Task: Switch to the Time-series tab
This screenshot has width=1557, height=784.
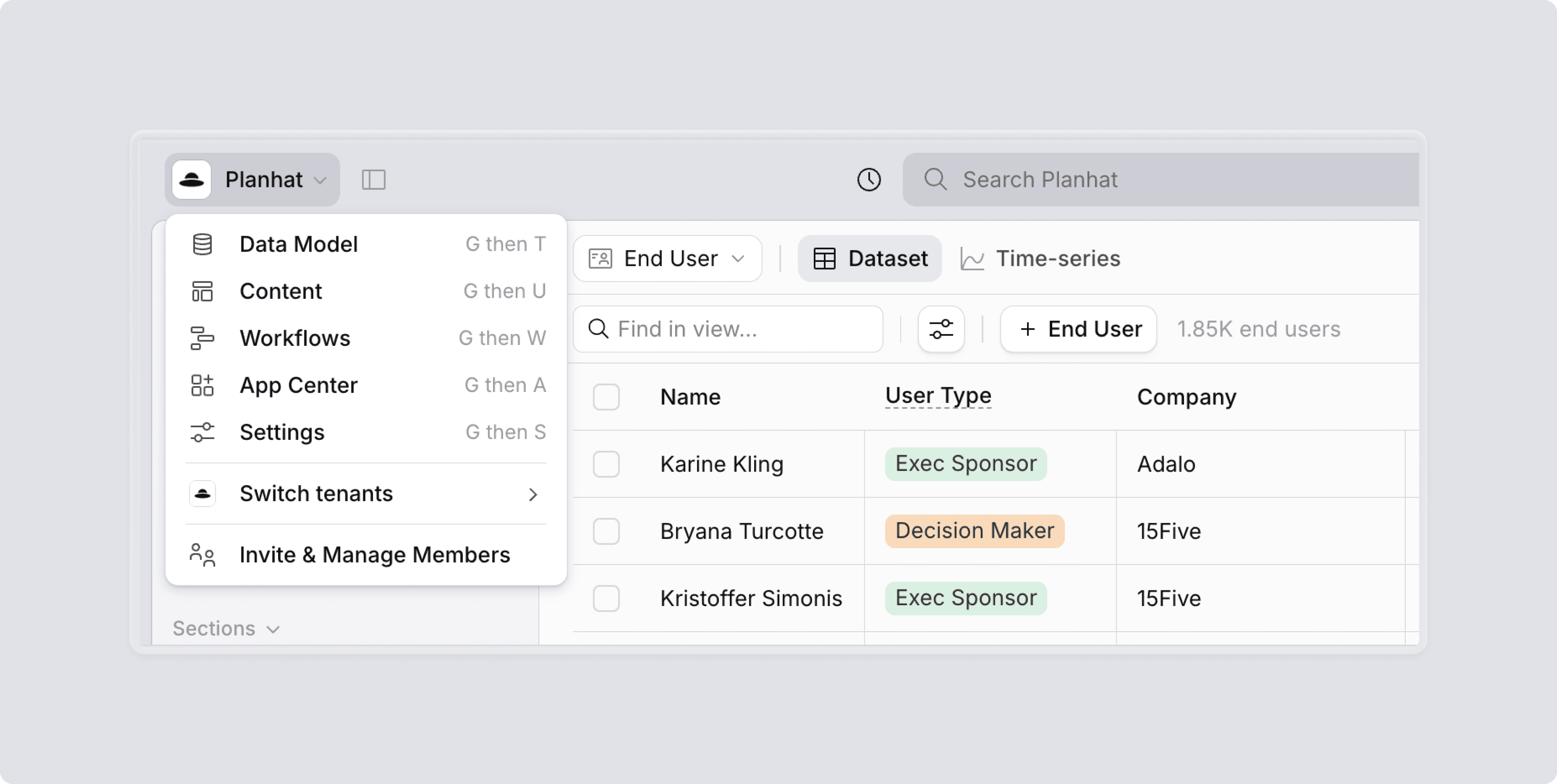Action: [1041, 259]
